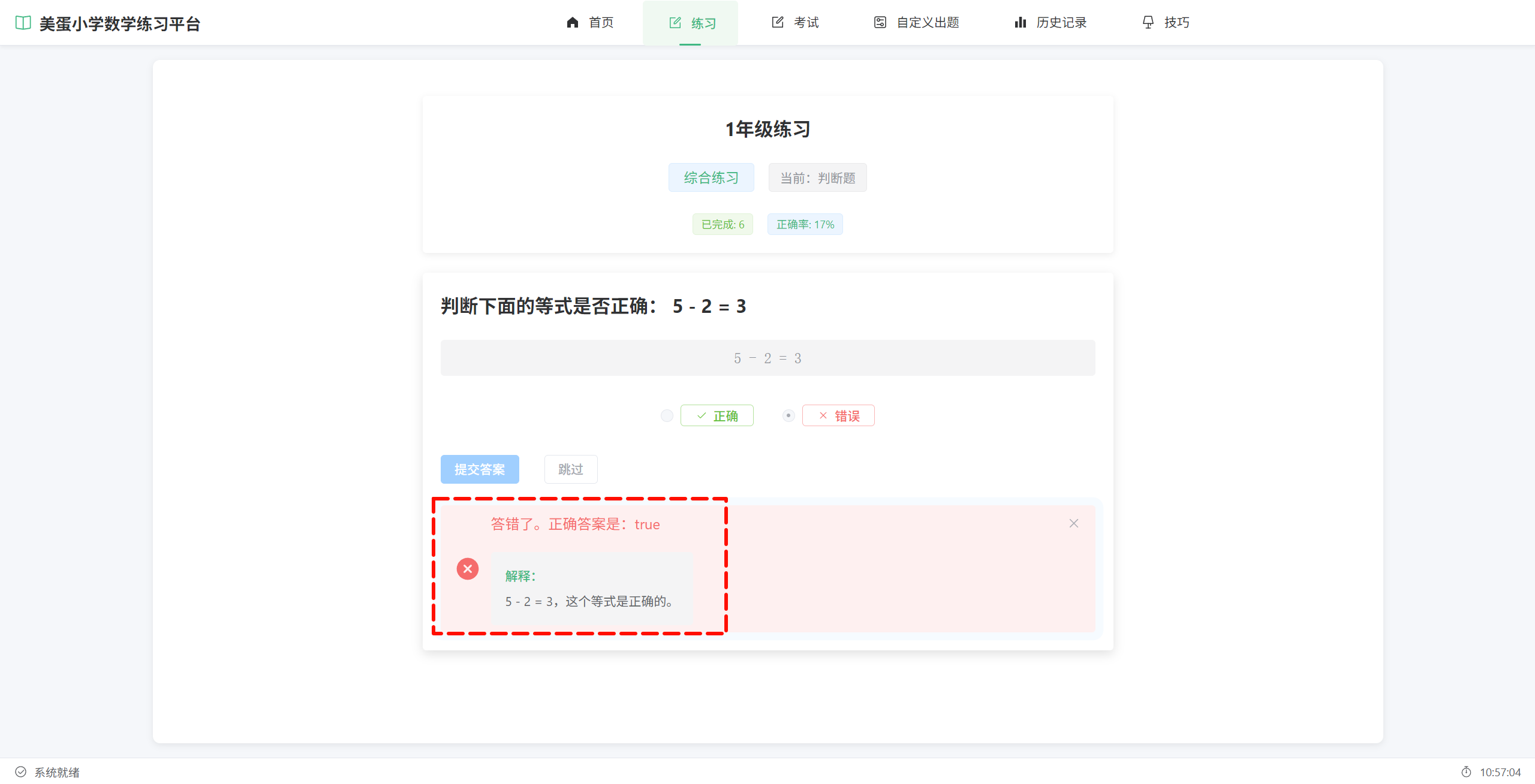
Task: Open the 历史记录 menu item
Action: click(x=1051, y=23)
